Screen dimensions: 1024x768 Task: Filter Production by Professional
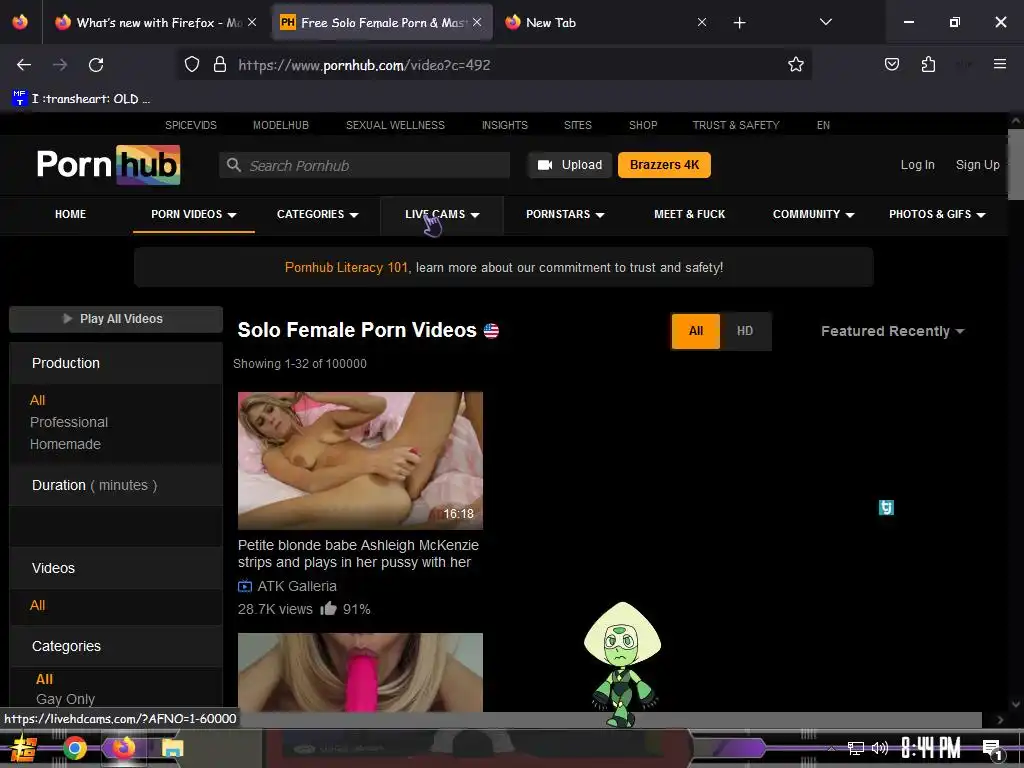pos(69,423)
